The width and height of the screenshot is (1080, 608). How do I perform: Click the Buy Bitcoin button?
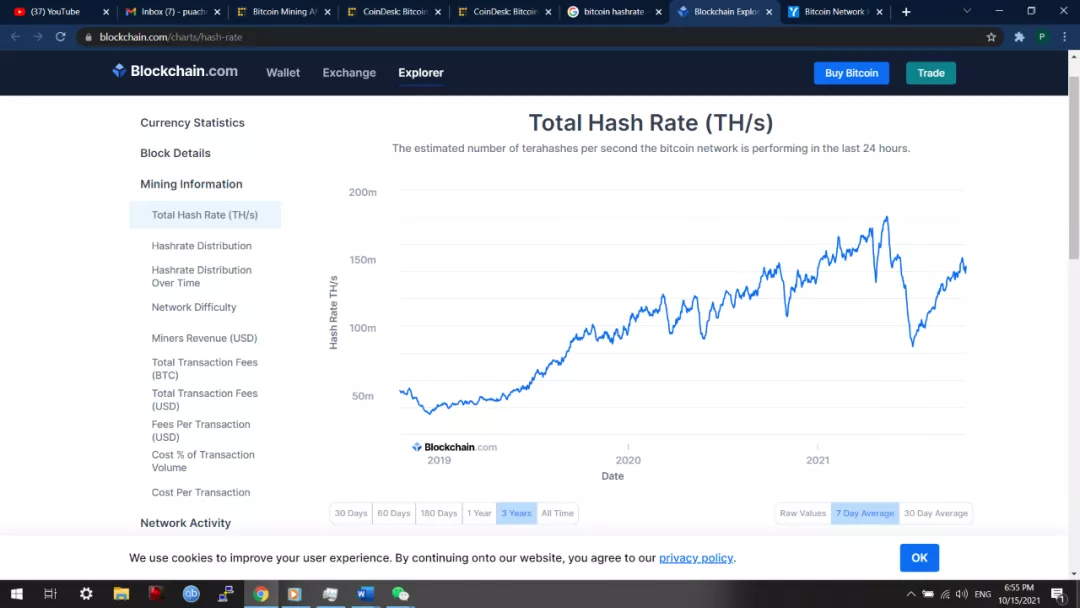pyautogui.click(x=851, y=73)
